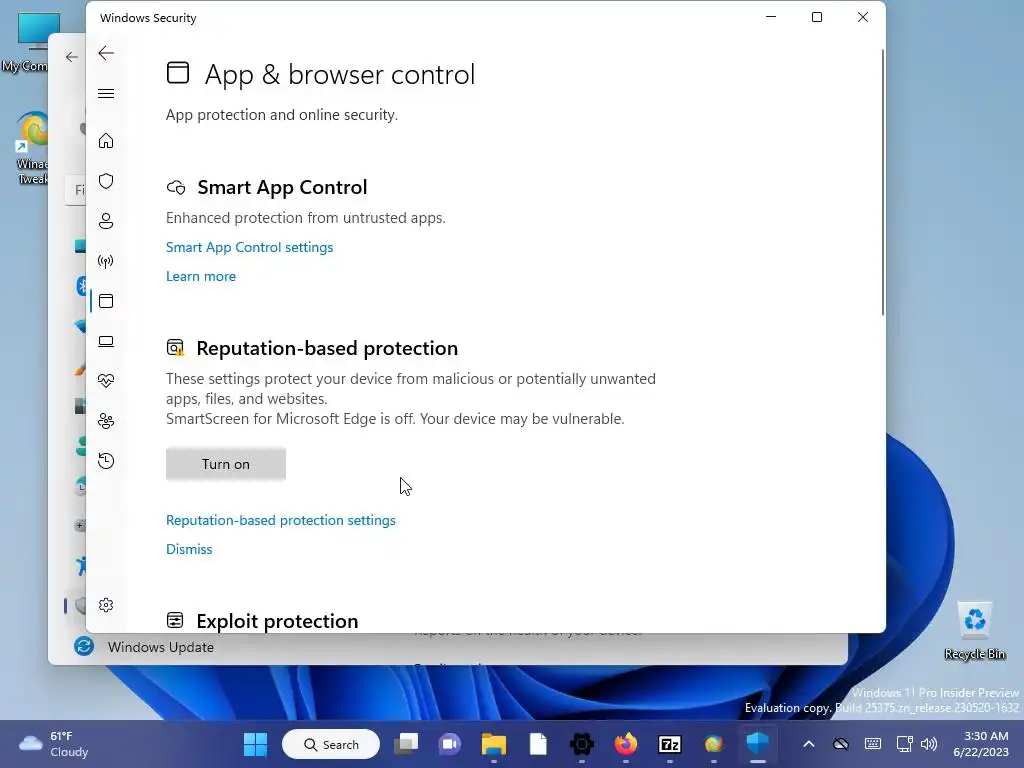Viewport: 1024px width, 768px height.
Task: Open the weather widget showing 61°F Cloudy
Action: point(54,744)
